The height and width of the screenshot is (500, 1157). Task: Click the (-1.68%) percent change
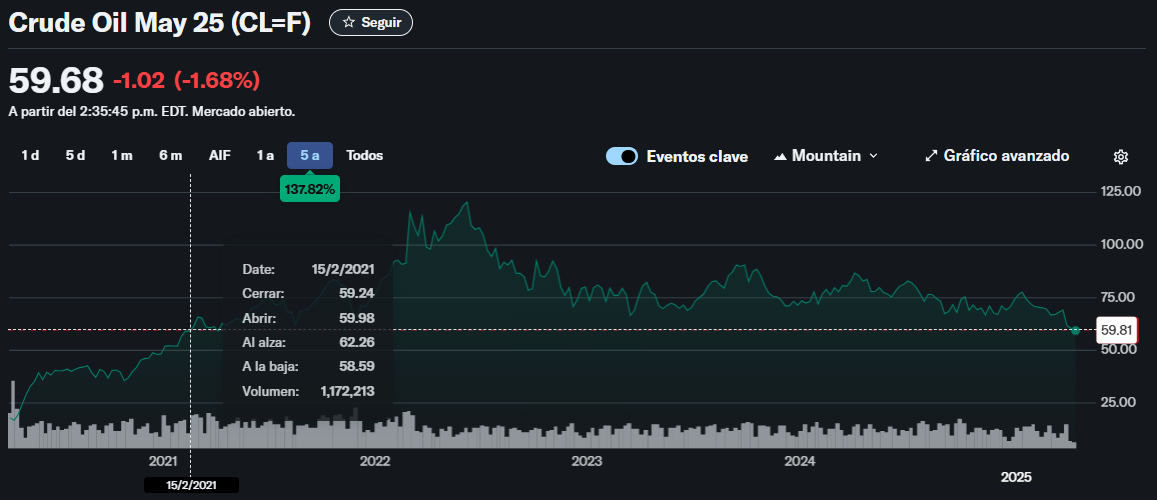(217, 80)
